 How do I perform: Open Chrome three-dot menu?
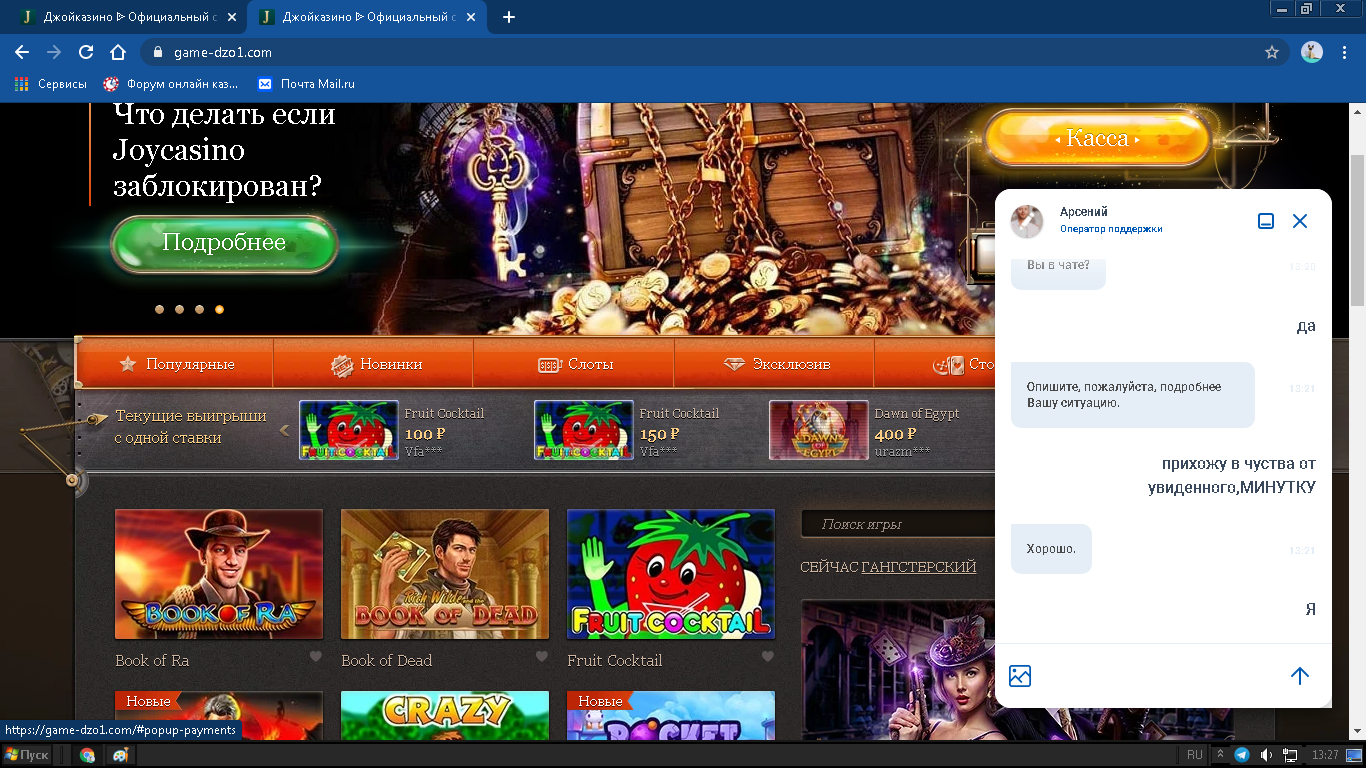coord(1343,52)
